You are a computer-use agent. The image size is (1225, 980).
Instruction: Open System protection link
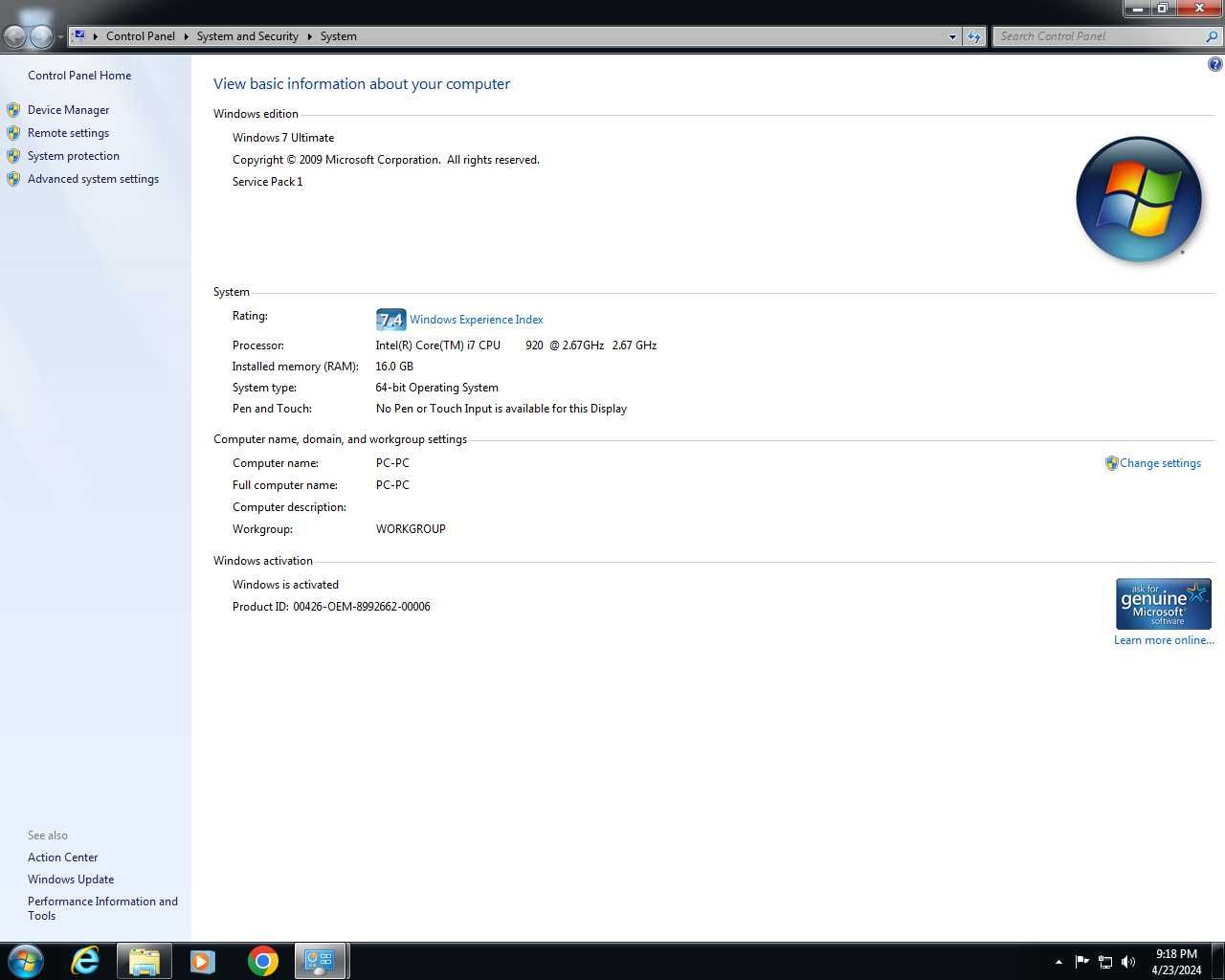coord(74,156)
